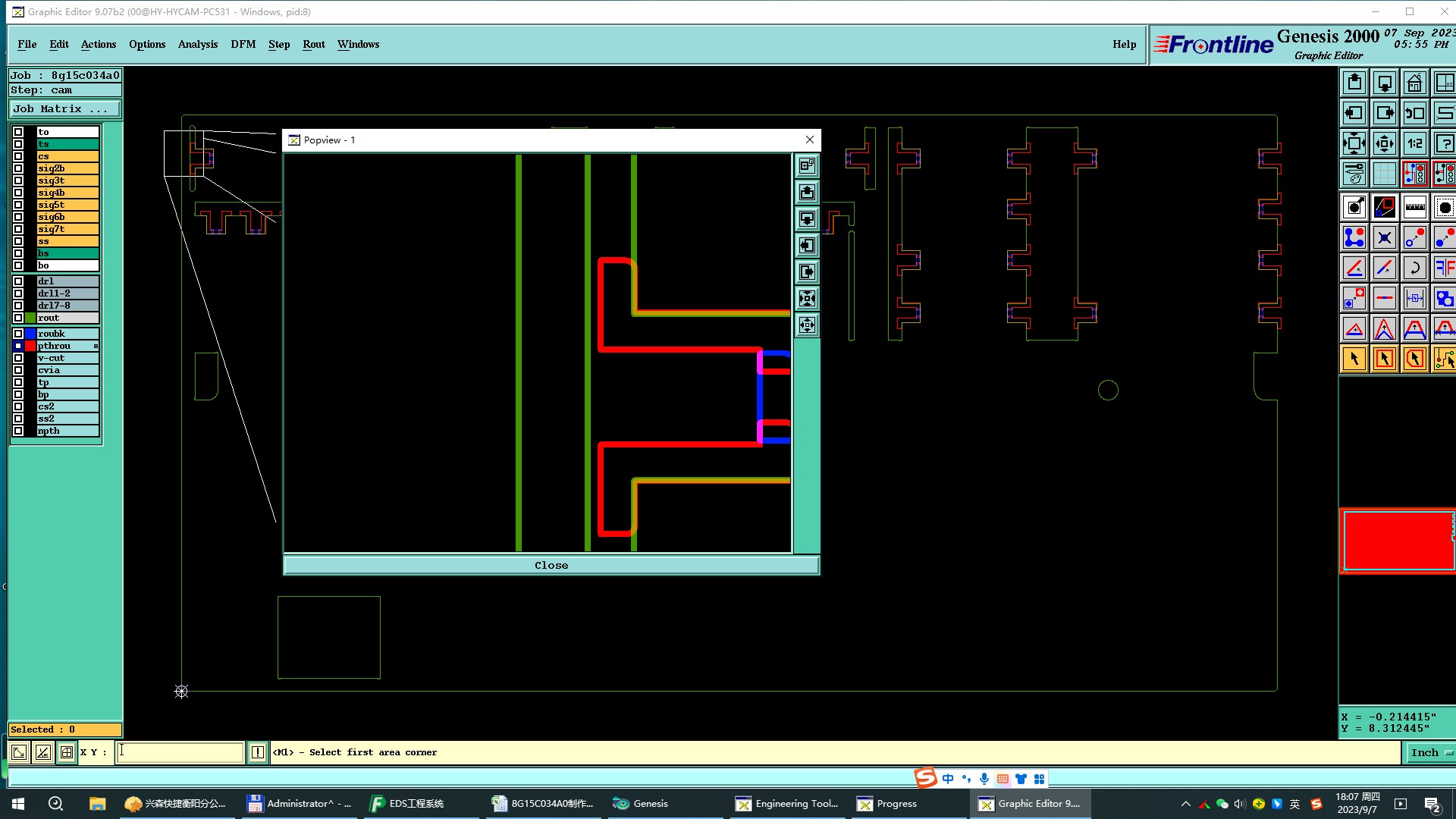1456x819 pixels.
Task: Click the mirror F tool icon
Action: [x=1444, y=268]
